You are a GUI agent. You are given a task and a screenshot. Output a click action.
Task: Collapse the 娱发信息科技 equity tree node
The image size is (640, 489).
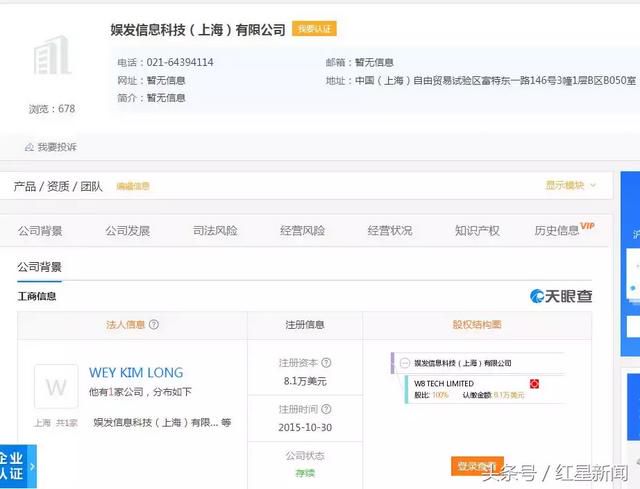click(404, 363)
